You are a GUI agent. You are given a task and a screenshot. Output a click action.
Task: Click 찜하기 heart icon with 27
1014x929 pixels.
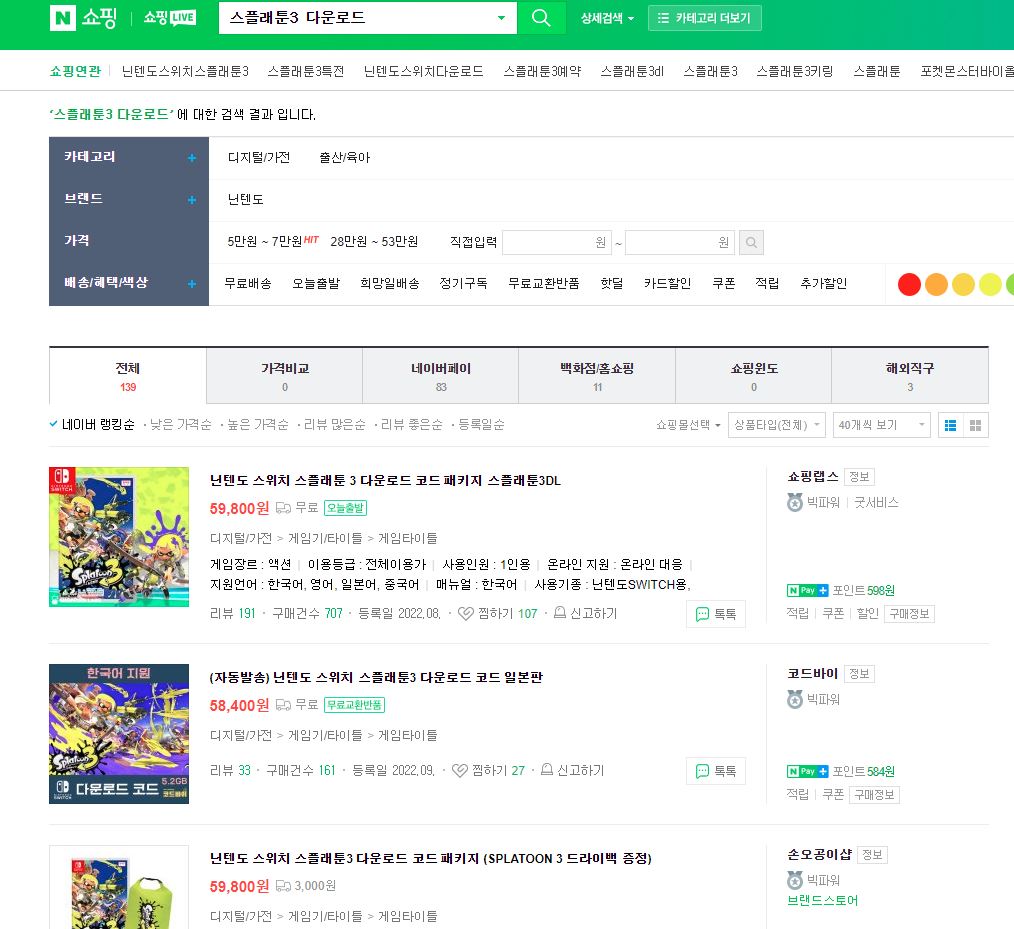click(x=460, y=771)
